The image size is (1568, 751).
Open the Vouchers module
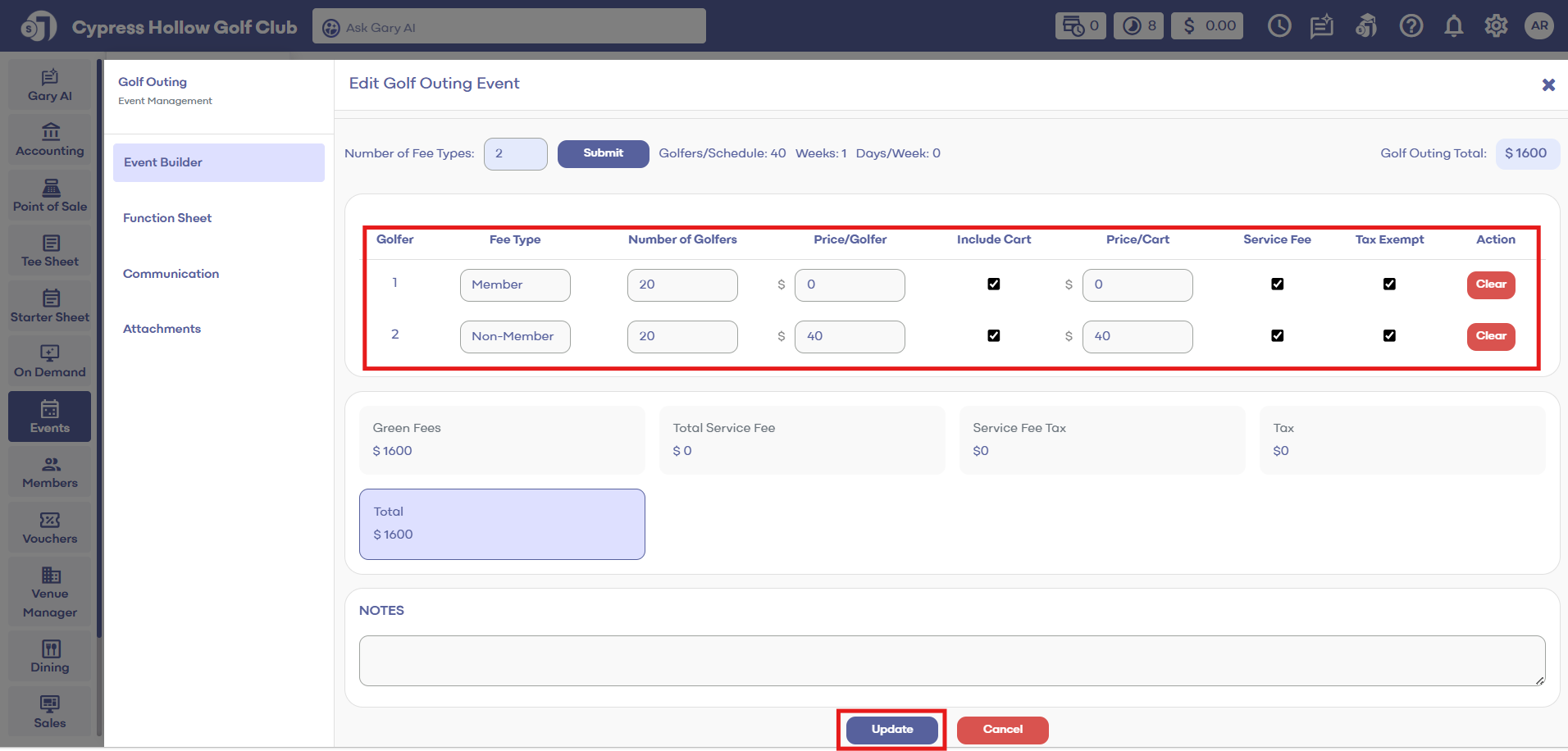pyautogui.click(x=49, y=528)
